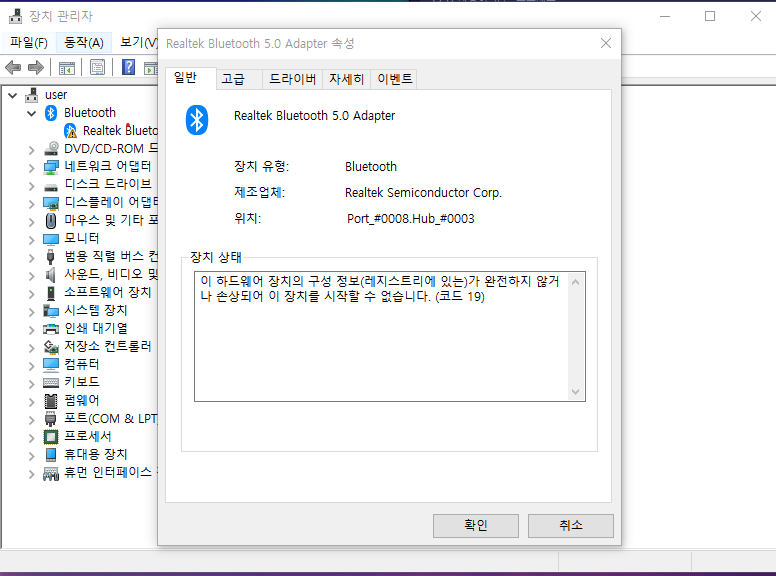The image size is (776, 576).
Task: Collapse the Bluetooth tree category
Action: click(x=32, y=113)
